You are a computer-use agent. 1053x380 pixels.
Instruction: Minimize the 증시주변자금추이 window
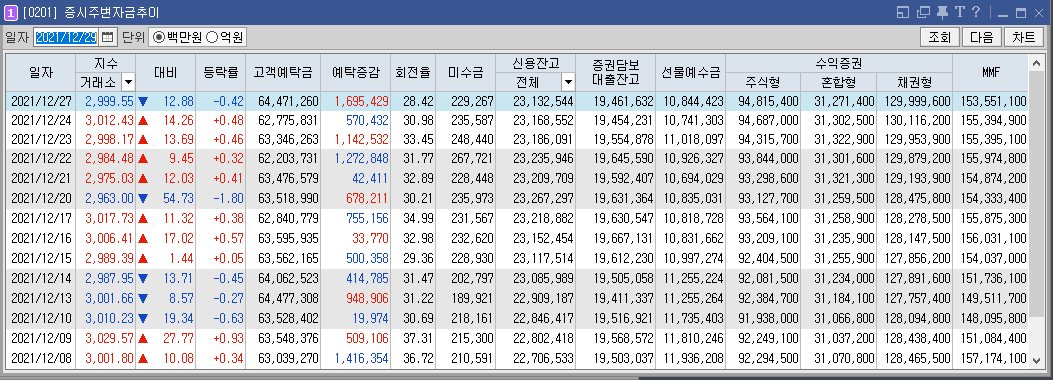pos(1003,13)
